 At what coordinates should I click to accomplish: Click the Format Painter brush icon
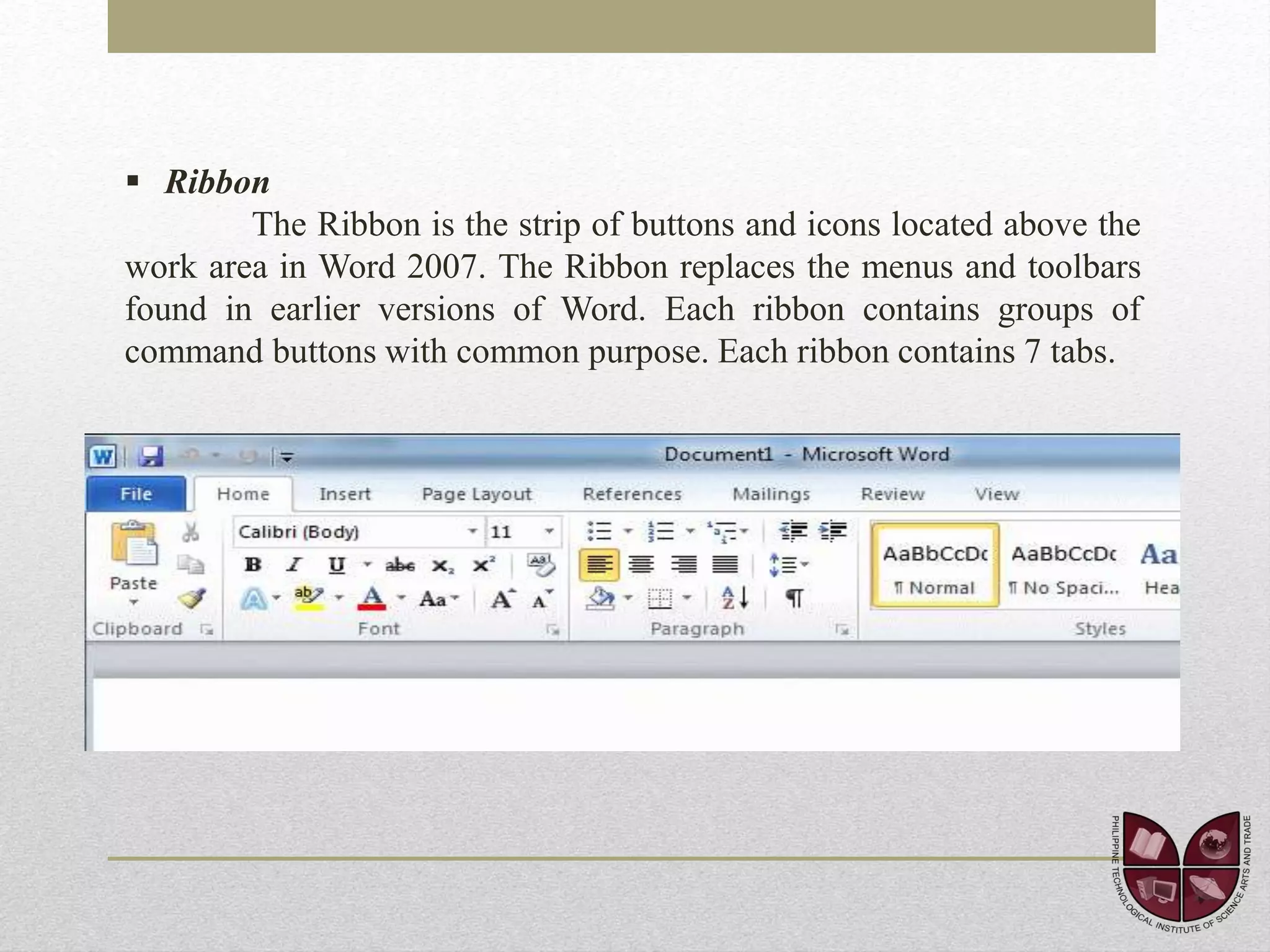click(x=192, y=599)
